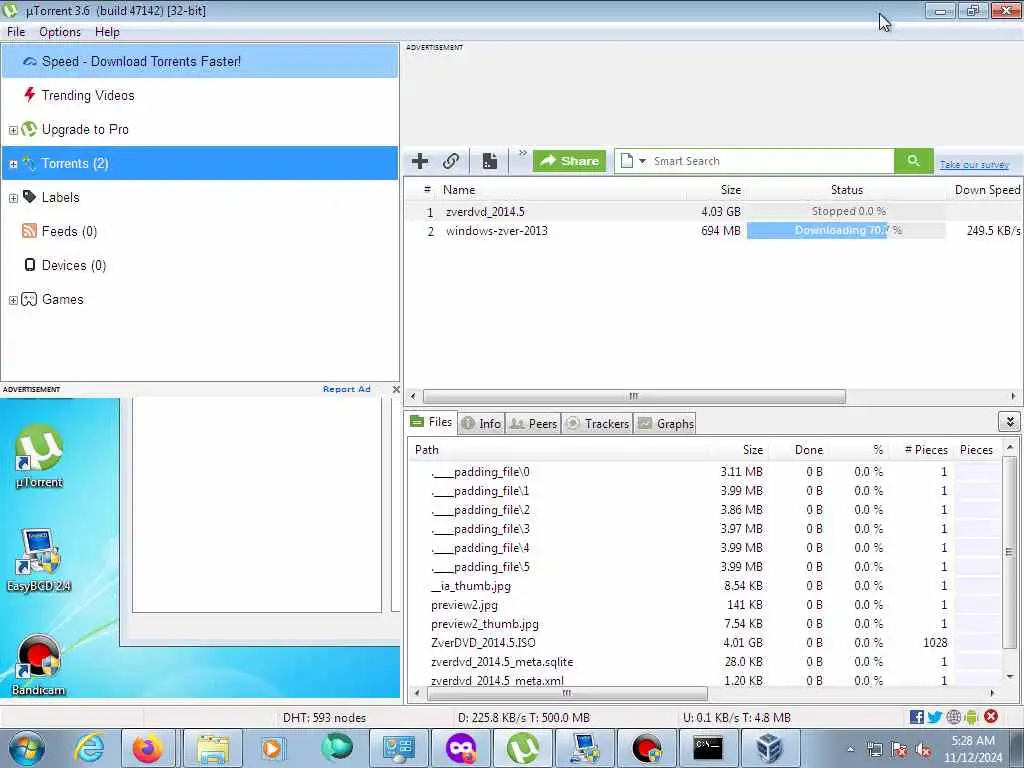1024x768 pixels.
Task: Sort torrents by Down Speed column
Action: 986,190
